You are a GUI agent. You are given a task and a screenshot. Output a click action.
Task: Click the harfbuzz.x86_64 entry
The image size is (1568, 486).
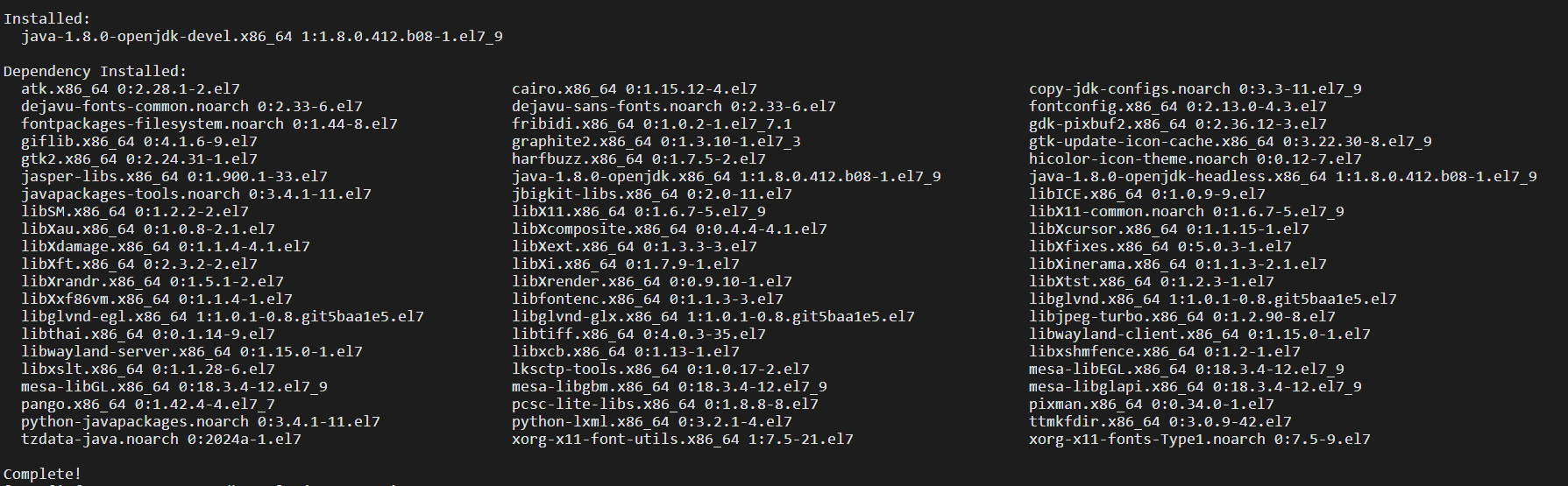tap(638, 158)
